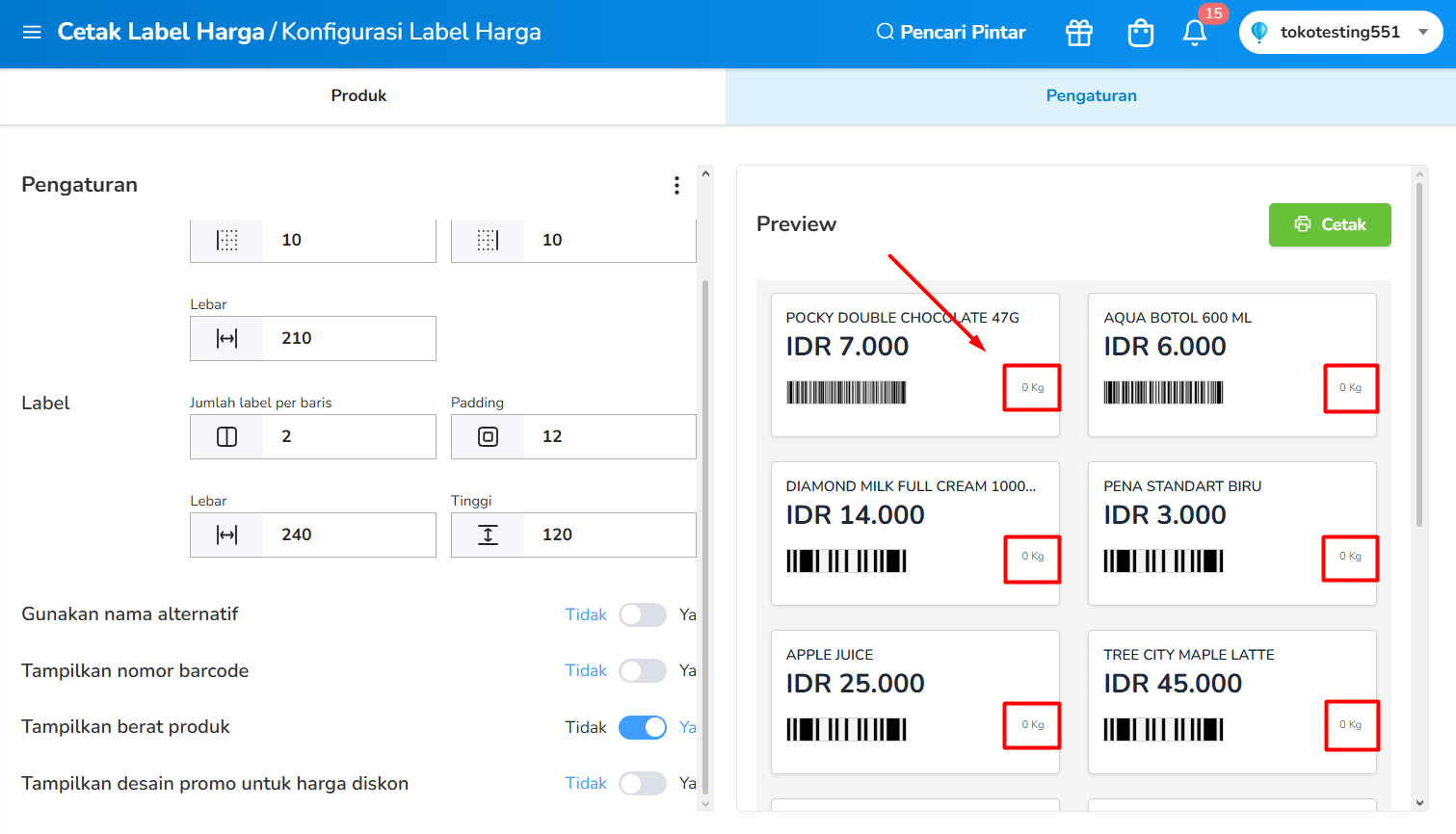Click the Lebar field showing 210

(x=313, y=338)
